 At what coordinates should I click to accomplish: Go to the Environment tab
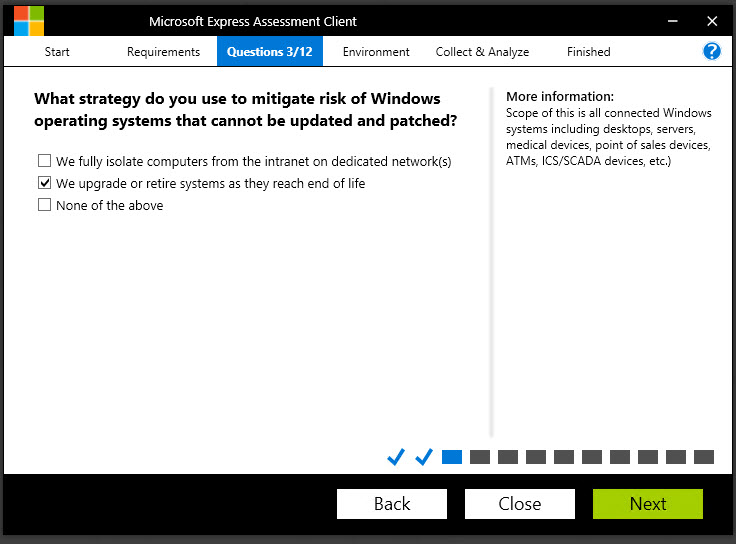[x=376, y=52]
